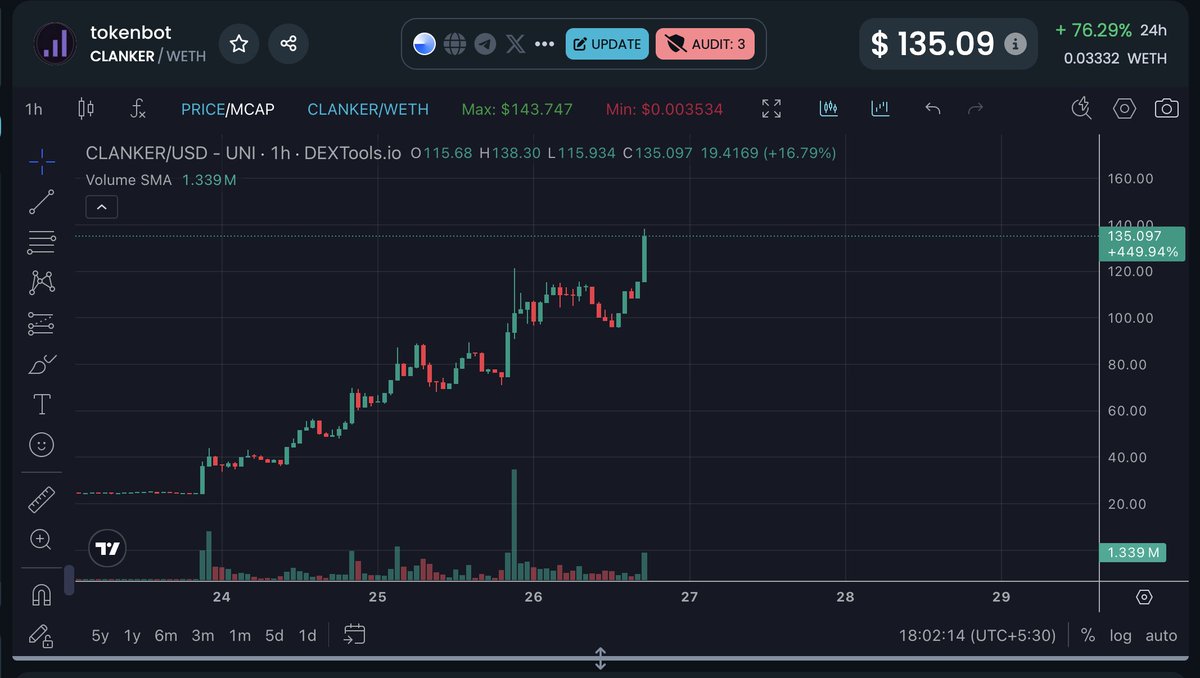1200x678 pixels.
Task: Open the 1h timeframe selector
Action: (x=33, y=109)
